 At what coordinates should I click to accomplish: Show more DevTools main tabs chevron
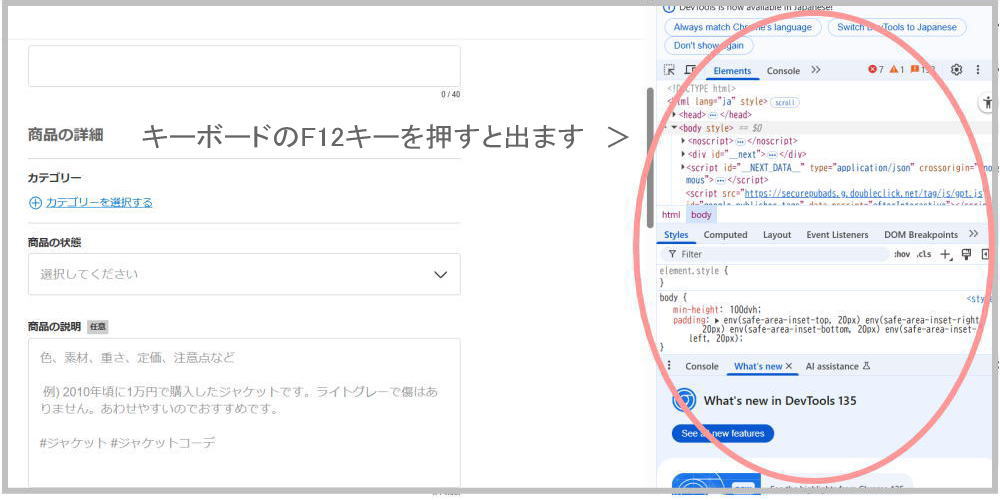pos(816,70)
